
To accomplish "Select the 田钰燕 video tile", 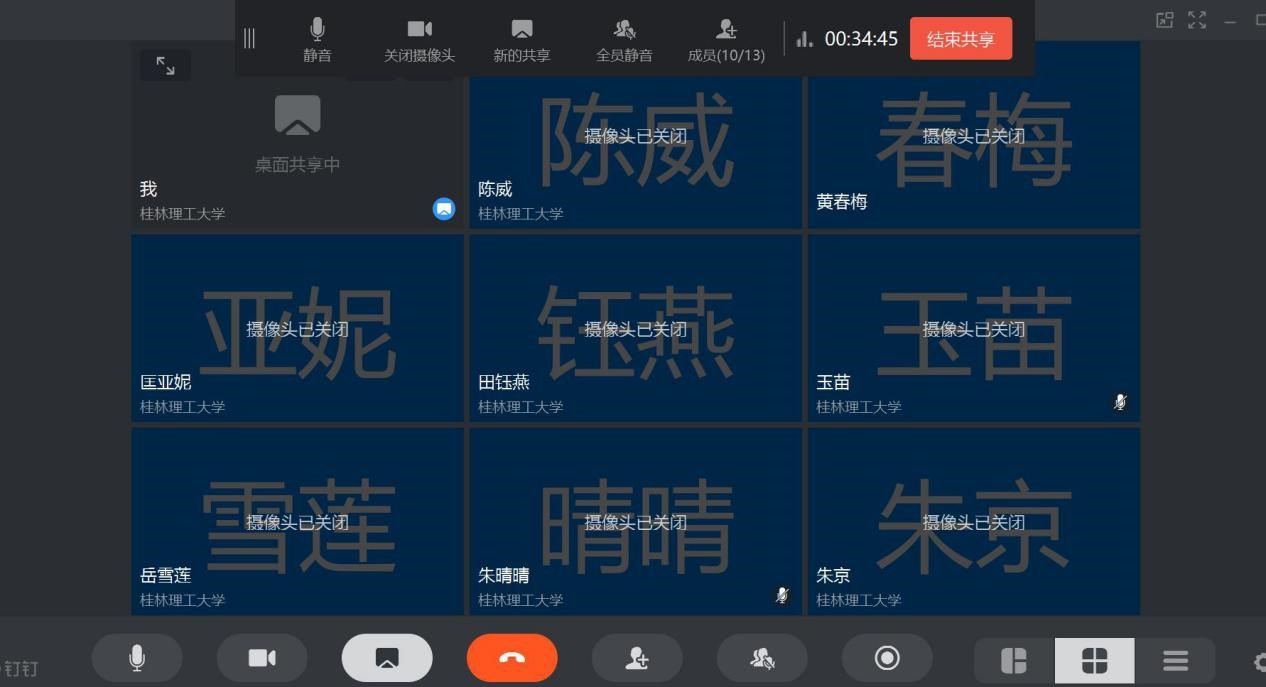I will (636, 328).
